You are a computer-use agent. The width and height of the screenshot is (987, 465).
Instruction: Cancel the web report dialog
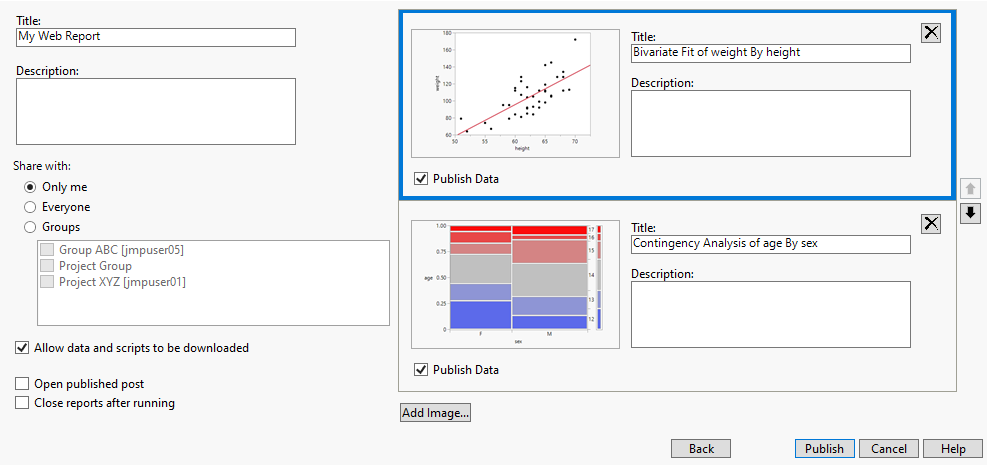pos(888,449)
